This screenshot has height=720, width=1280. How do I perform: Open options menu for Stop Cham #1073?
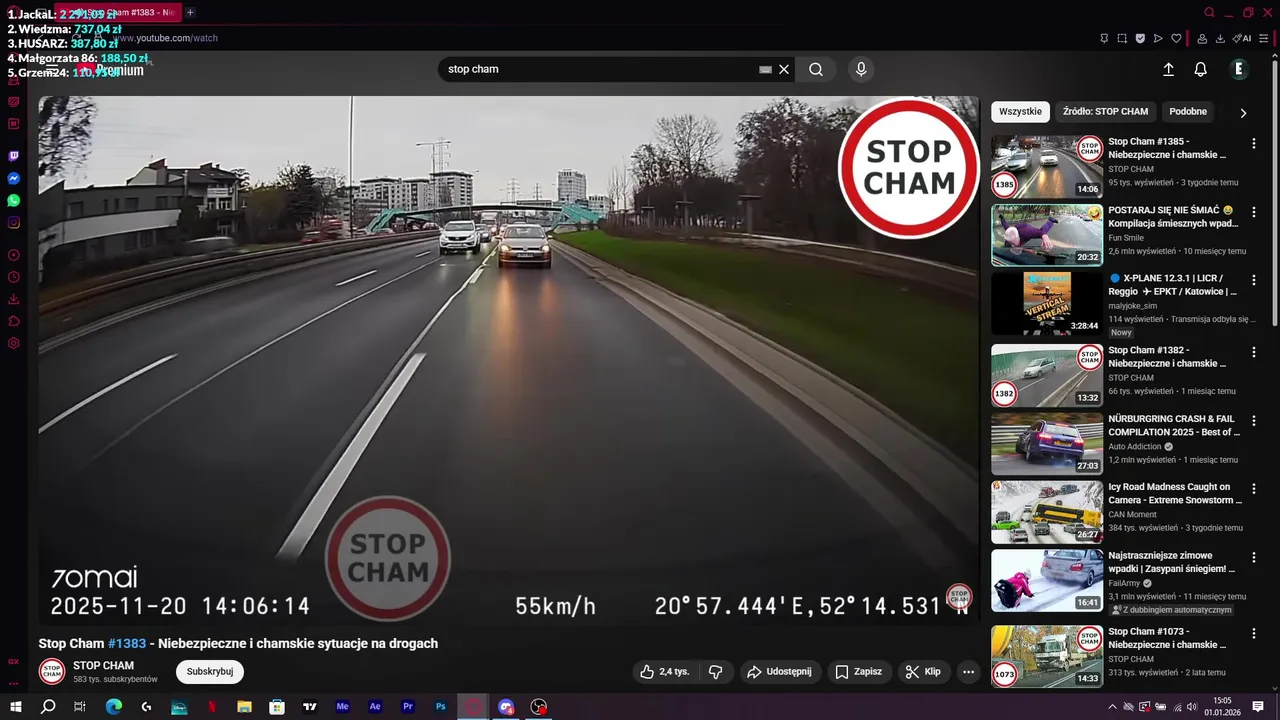click(x=1254, y=633)
